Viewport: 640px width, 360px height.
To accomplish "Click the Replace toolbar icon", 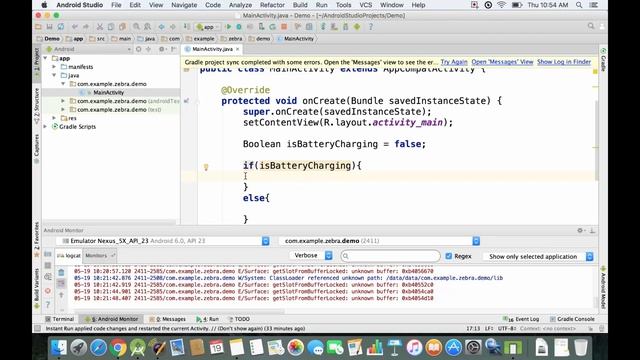I will [x=147, y=27].
